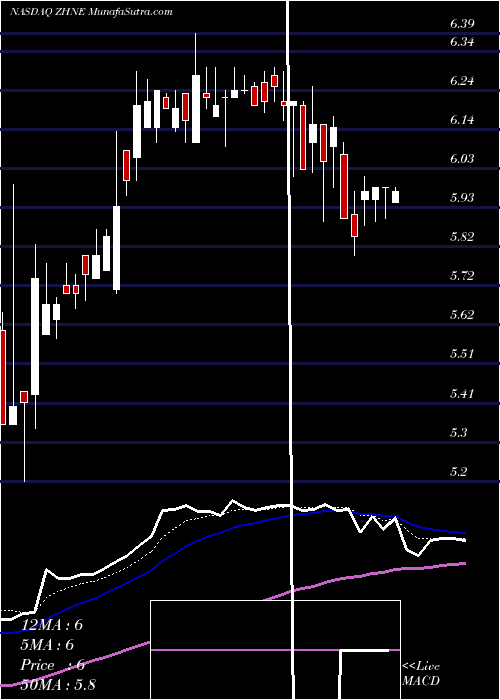
Task: Click the 5.82 price axis label
Action: (462, 237)
